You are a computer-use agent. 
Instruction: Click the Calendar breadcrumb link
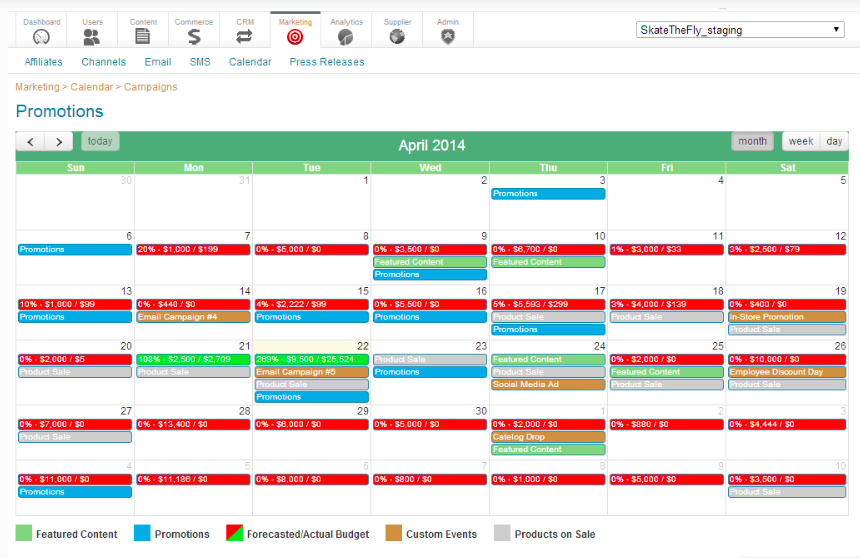[92, 87]
